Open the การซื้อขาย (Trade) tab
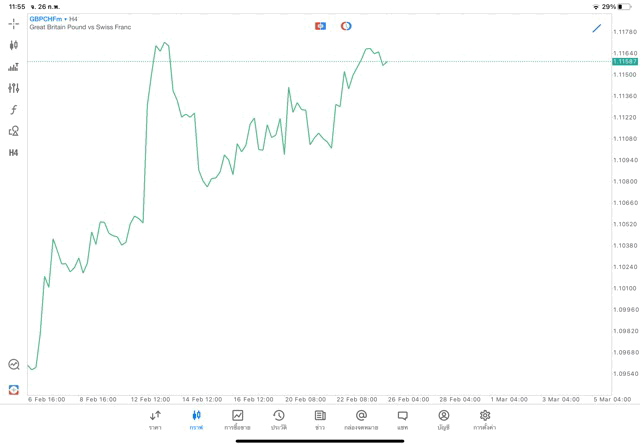The height and width of the screenshot is (447, 640). [237, 419]
